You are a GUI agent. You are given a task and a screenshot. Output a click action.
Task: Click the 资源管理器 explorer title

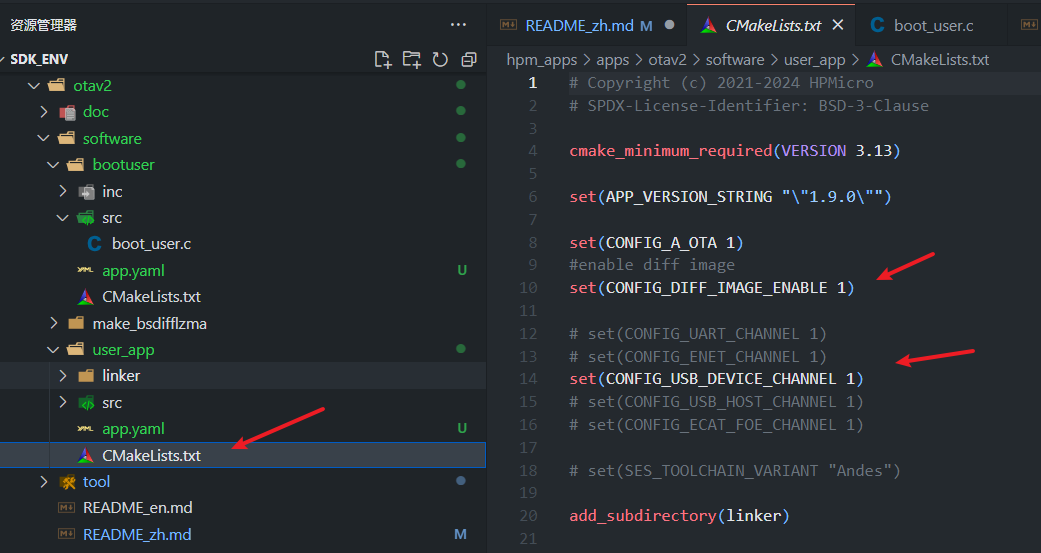click(44, 25)
